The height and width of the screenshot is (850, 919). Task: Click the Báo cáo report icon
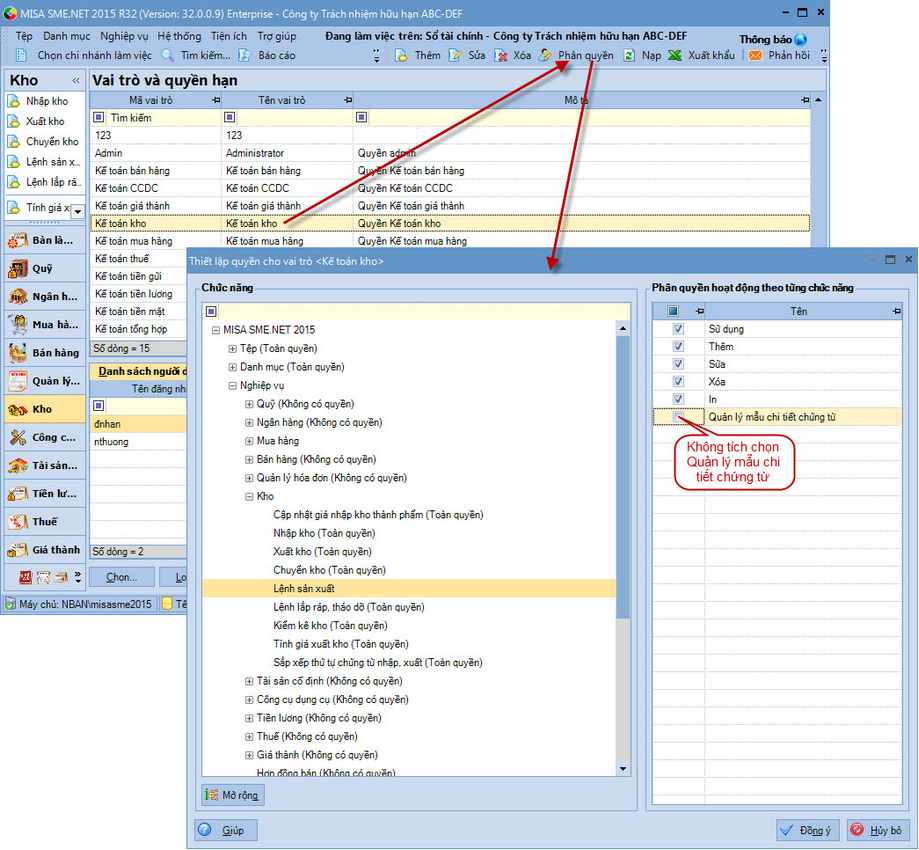pos(246,56)
